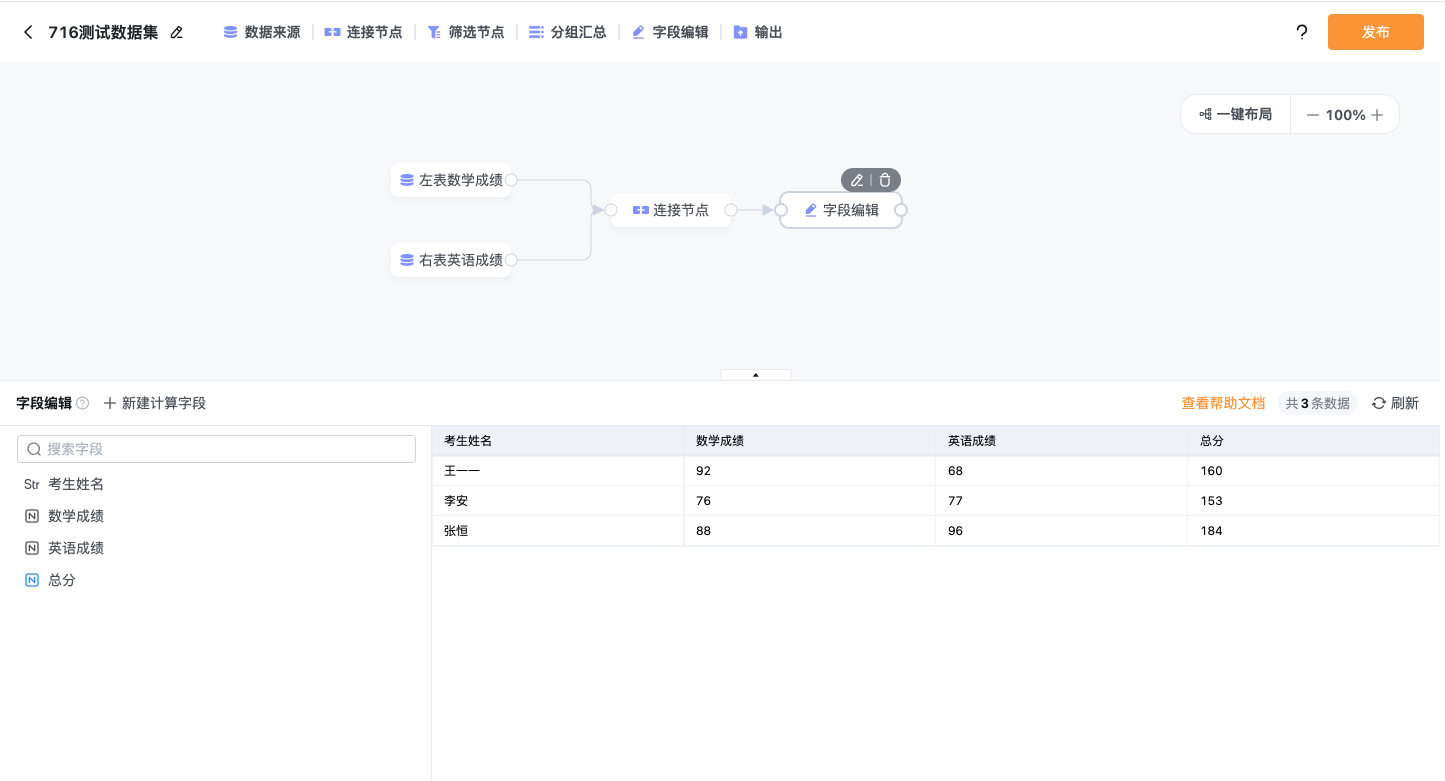Click the 考生姓名 column header

[x=558, y=441]
